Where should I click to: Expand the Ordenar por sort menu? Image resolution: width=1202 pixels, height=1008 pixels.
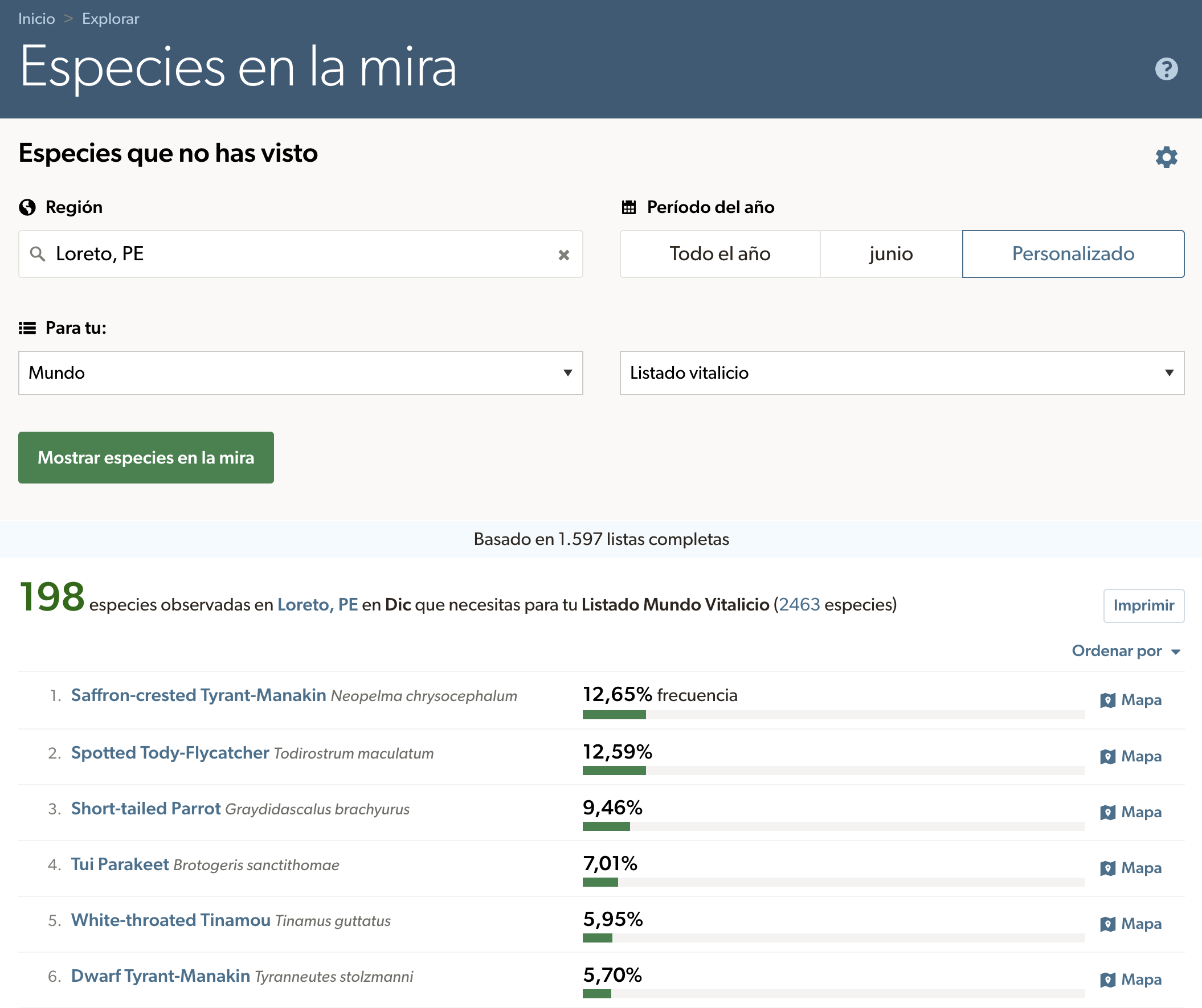coord(1126,651)
